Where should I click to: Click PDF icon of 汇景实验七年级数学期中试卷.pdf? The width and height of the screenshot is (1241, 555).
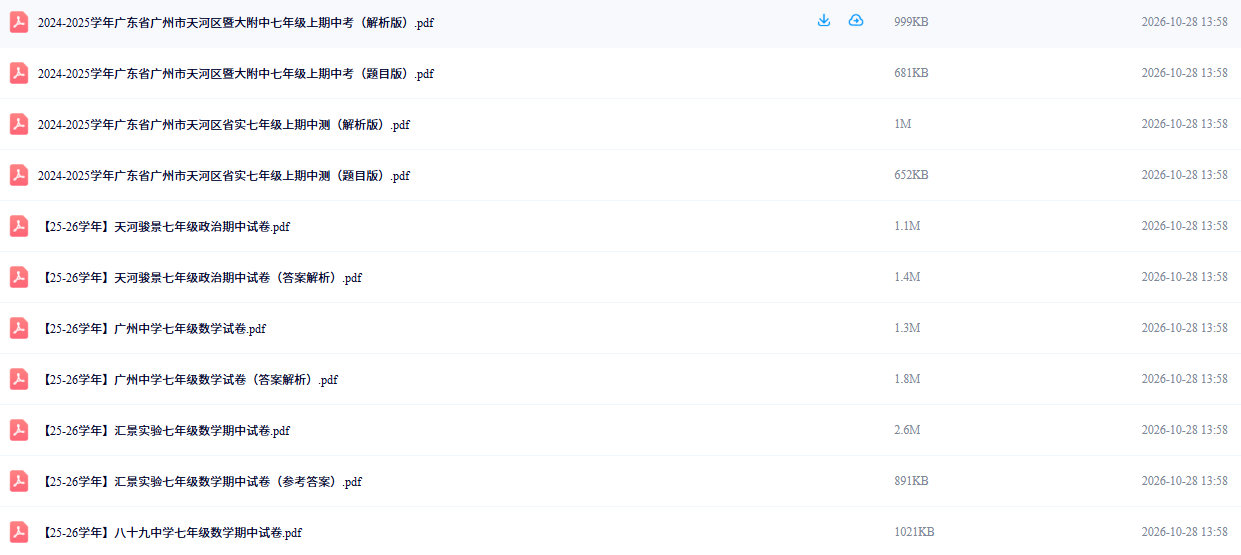[x=19, y=430]
